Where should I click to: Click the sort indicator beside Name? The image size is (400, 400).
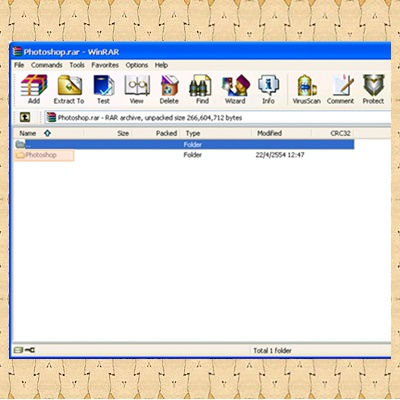click(x=47, y=133)
